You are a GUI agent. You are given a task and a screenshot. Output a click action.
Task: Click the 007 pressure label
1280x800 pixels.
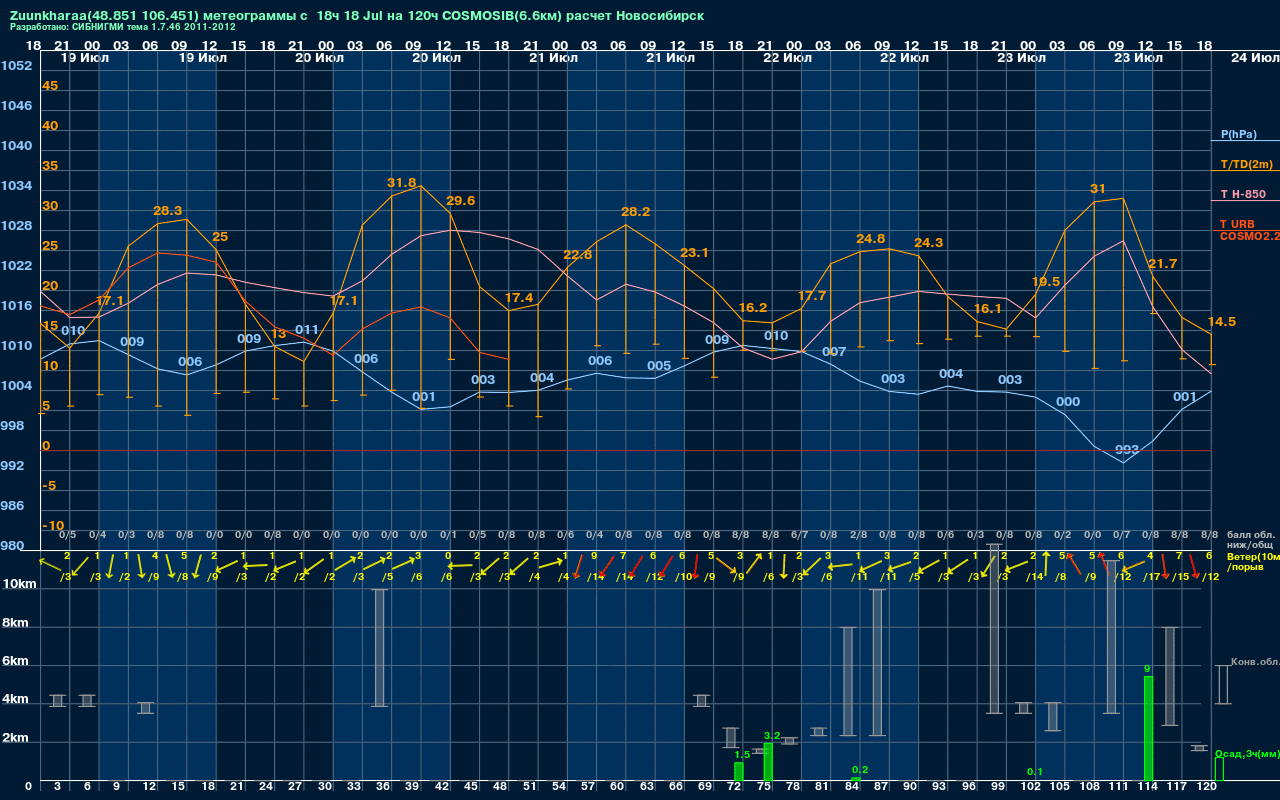tap(834, 352)
